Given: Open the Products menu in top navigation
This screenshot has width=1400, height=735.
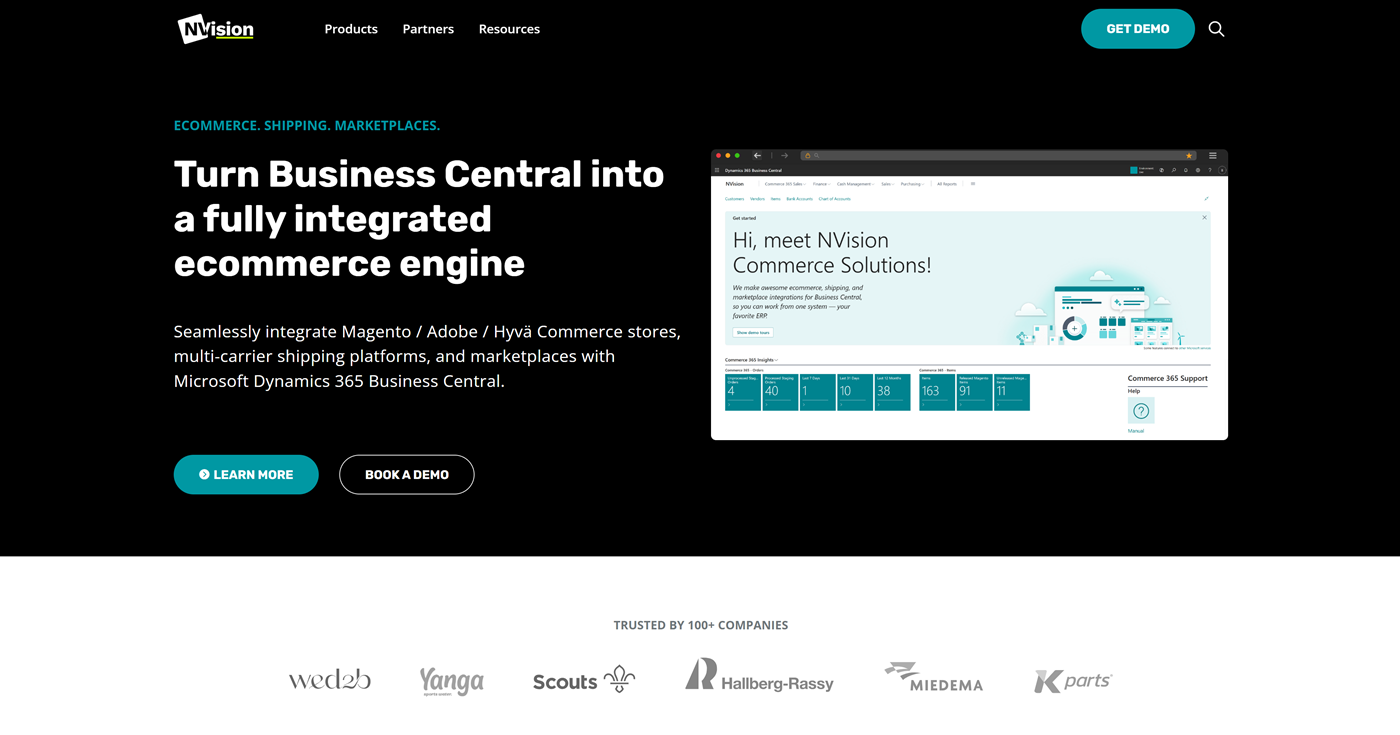Looking at the screenshot, I should pos(350,29).
